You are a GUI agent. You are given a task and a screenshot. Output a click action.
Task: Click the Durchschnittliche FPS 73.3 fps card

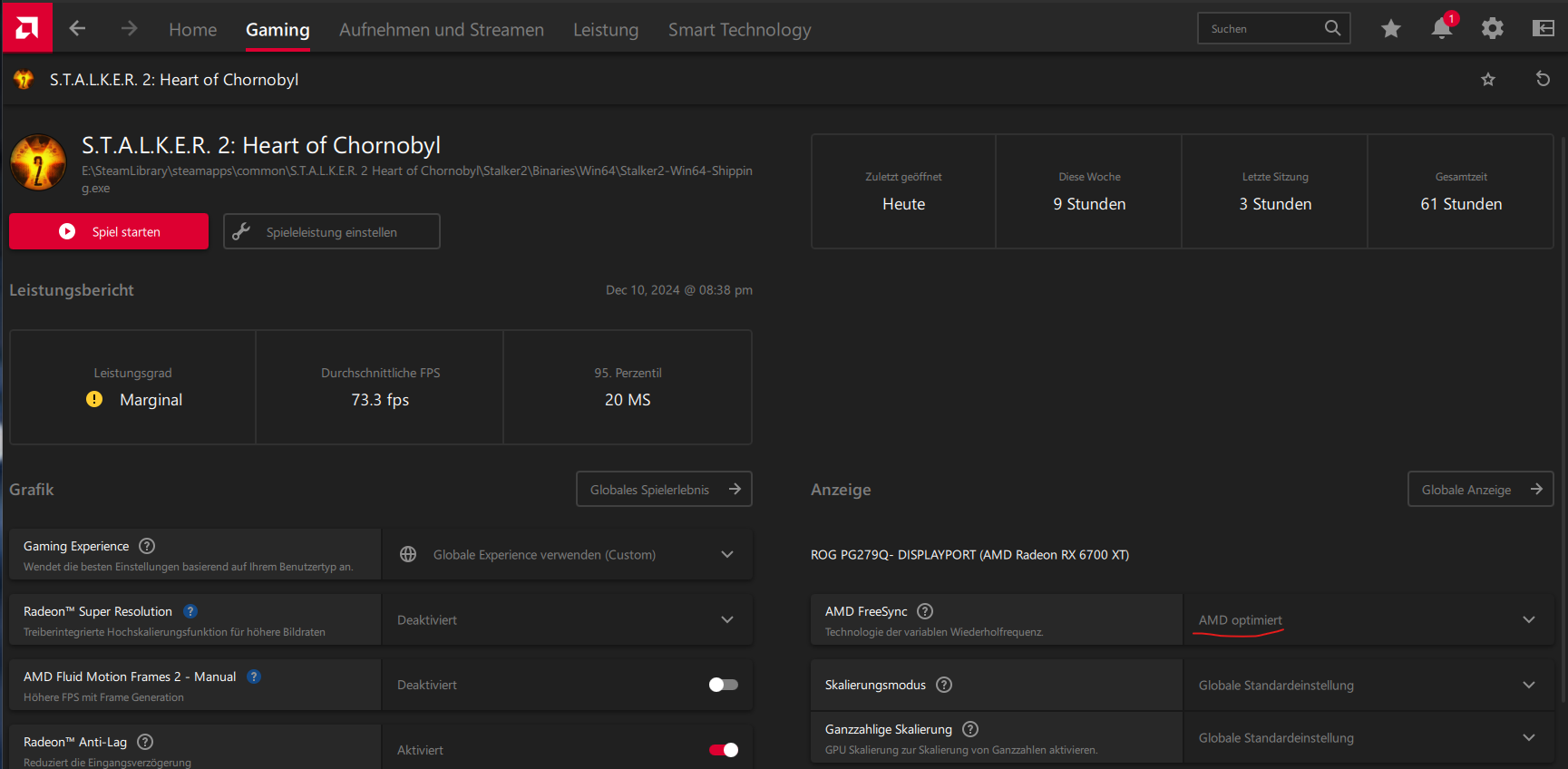pyautogui.click(x=380, y=387)
